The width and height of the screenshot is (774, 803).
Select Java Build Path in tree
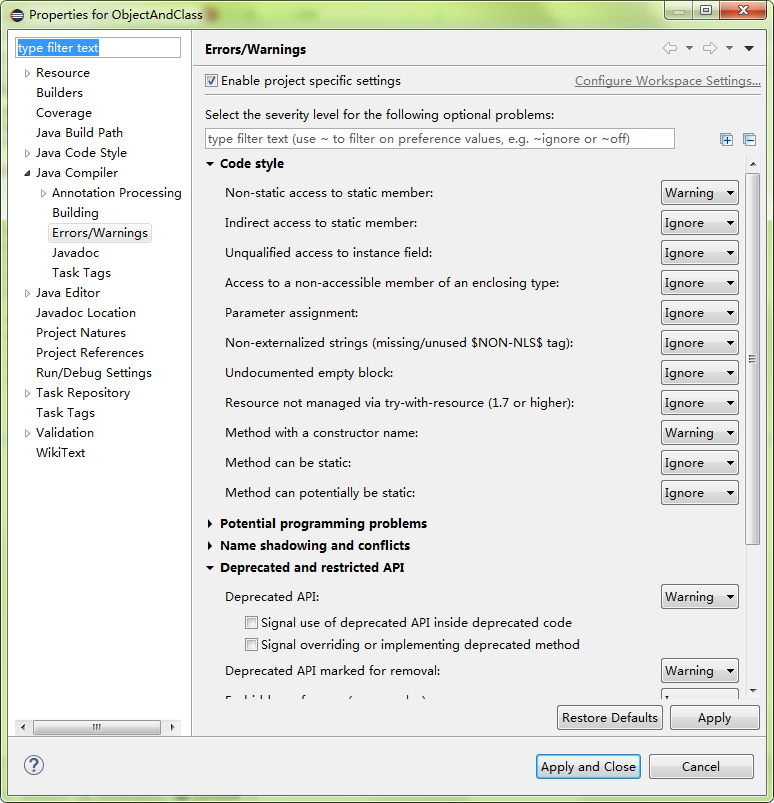point(79,133)
